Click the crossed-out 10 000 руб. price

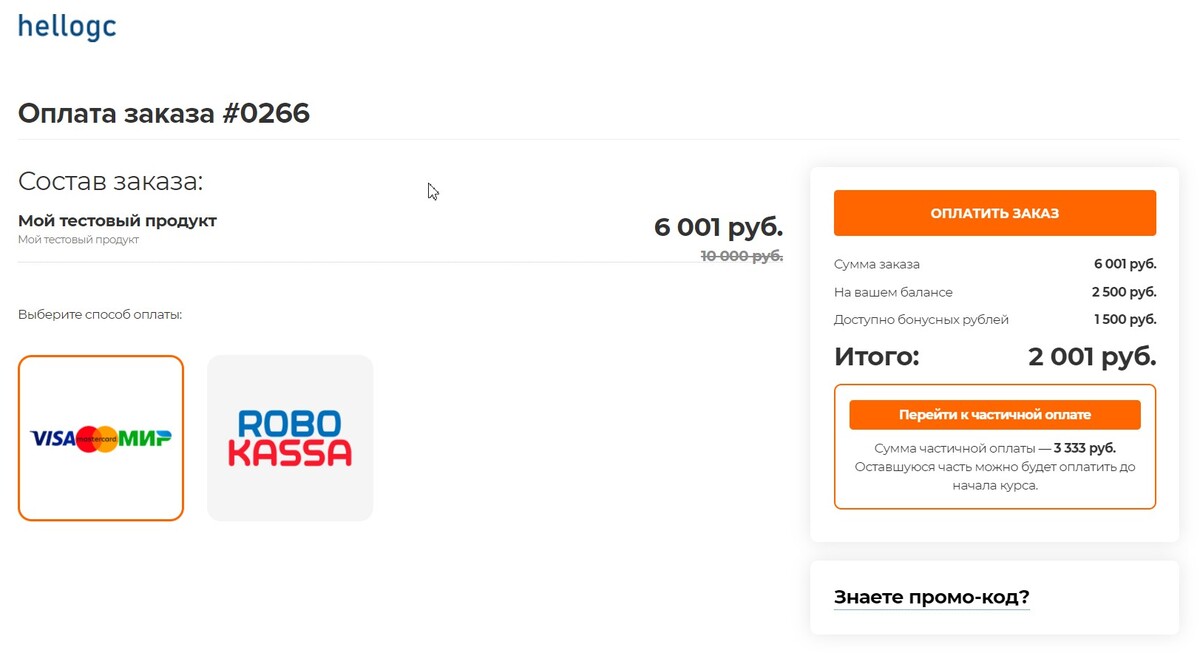(x=741, y=256)
